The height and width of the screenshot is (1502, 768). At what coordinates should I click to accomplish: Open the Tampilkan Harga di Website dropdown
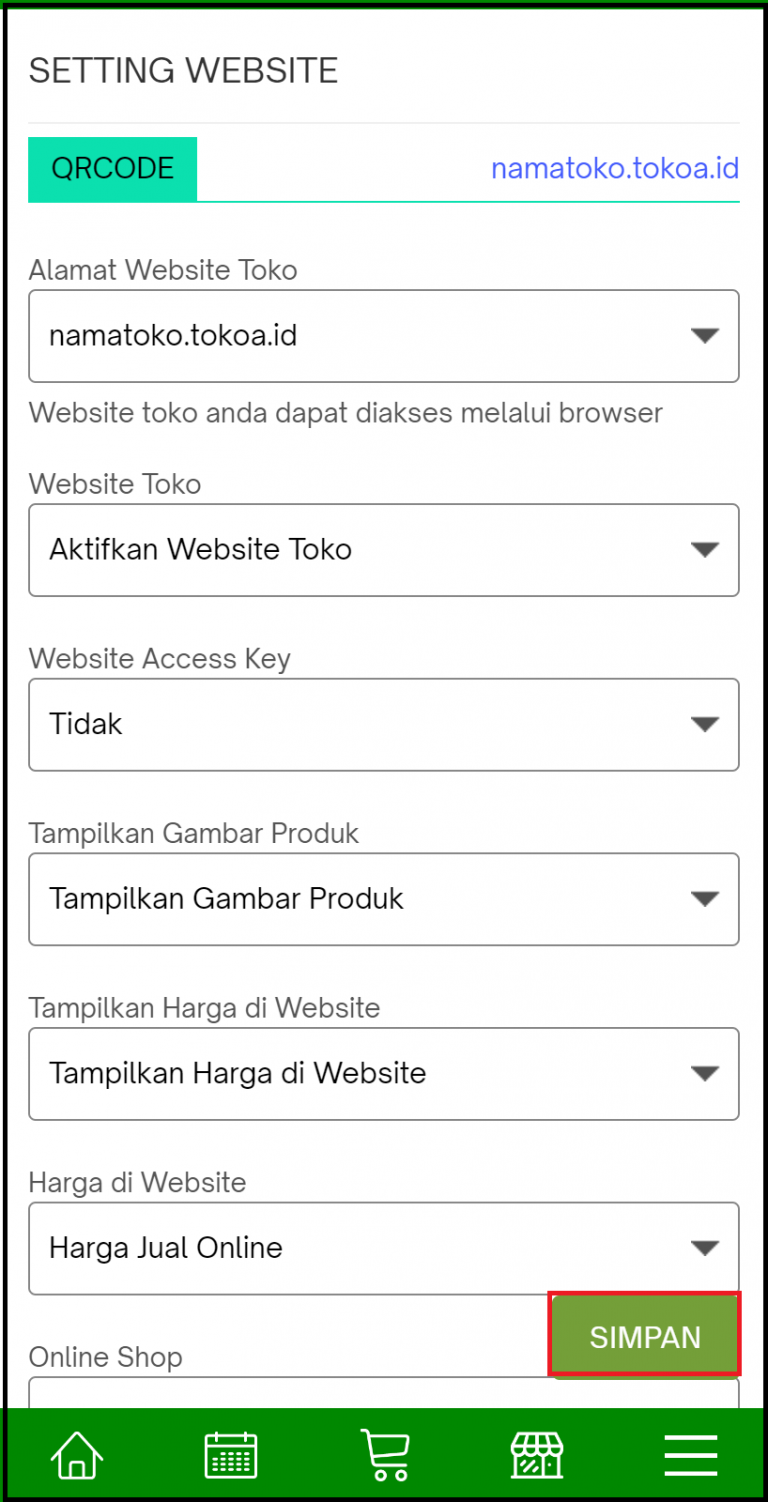[x=384, y=1073]
